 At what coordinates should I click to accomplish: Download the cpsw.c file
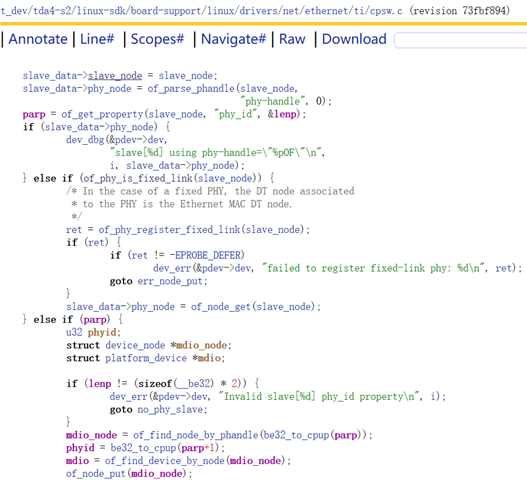(x=354, y=39)
